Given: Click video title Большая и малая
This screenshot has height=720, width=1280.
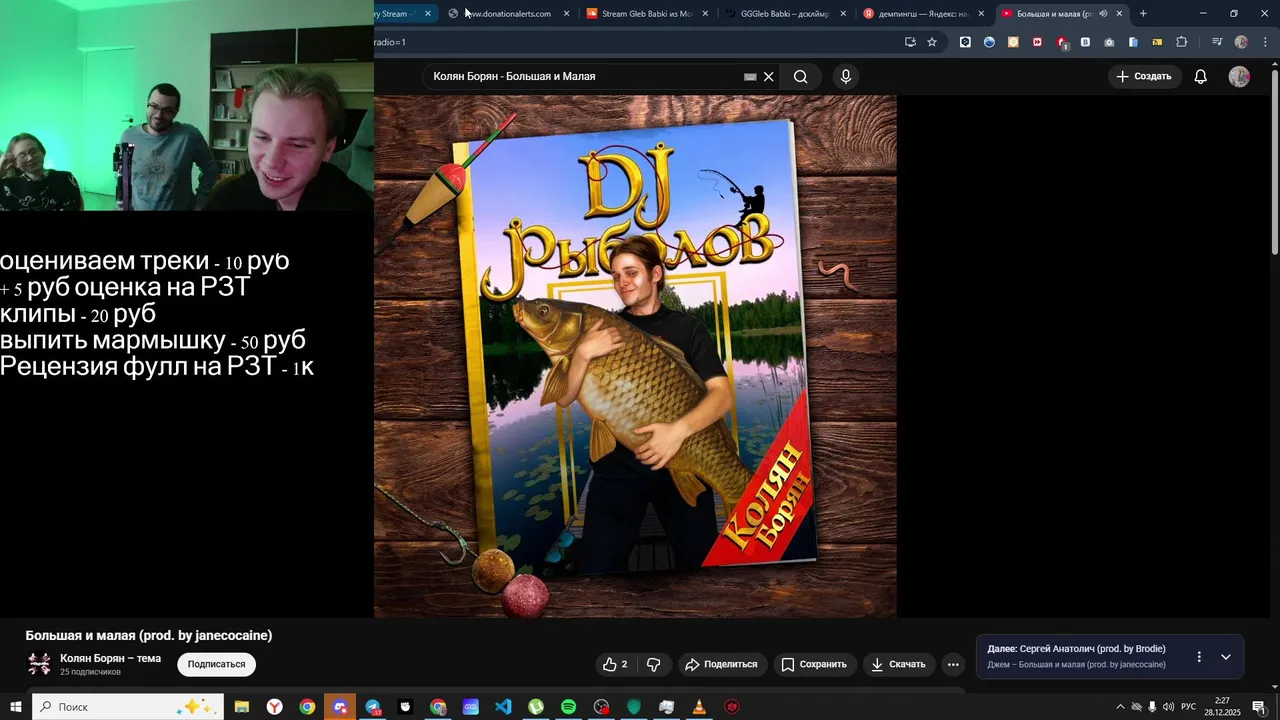Looking at the screenshot, I should (x=149, y=636).
